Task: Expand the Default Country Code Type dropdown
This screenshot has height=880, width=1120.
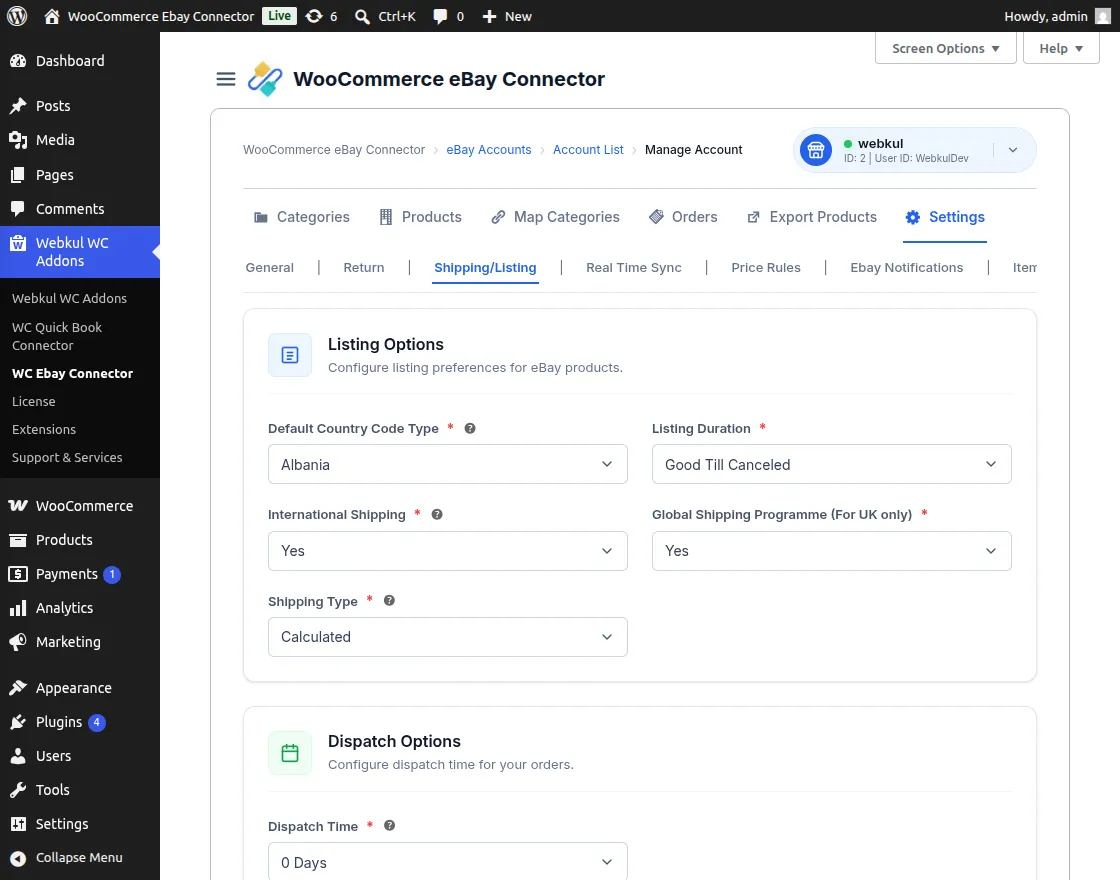Action: click(448, 464)
